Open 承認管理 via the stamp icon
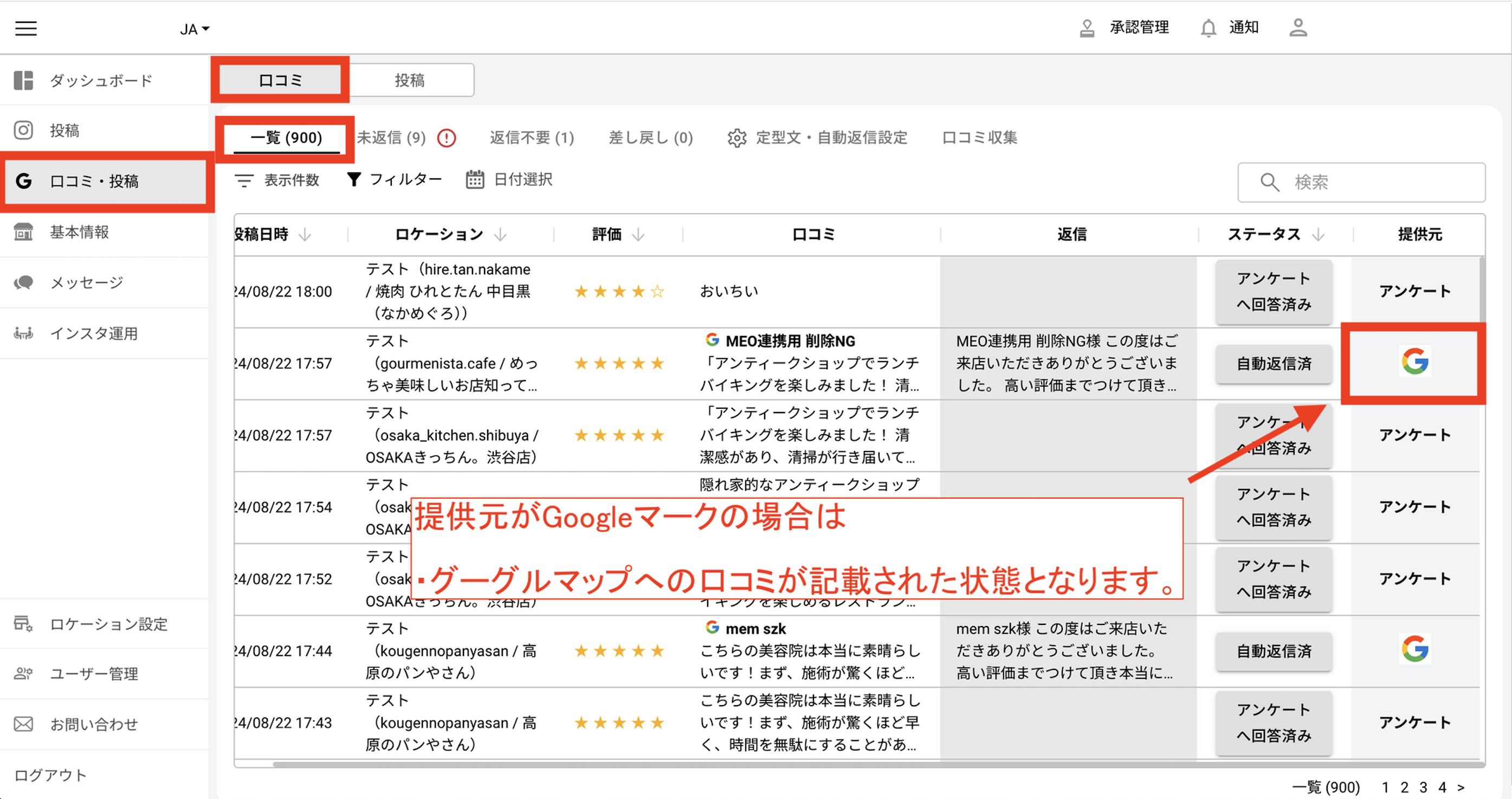1512x799 pixels. click(1089, 27)
